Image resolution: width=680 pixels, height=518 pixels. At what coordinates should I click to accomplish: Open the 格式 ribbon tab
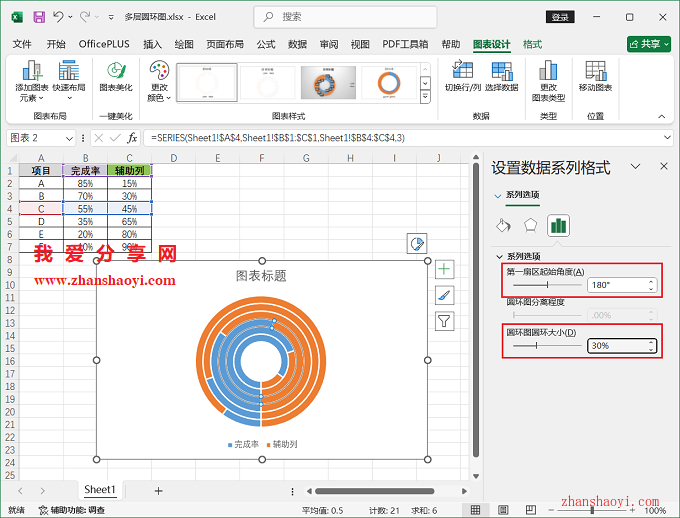pos(533,44)
